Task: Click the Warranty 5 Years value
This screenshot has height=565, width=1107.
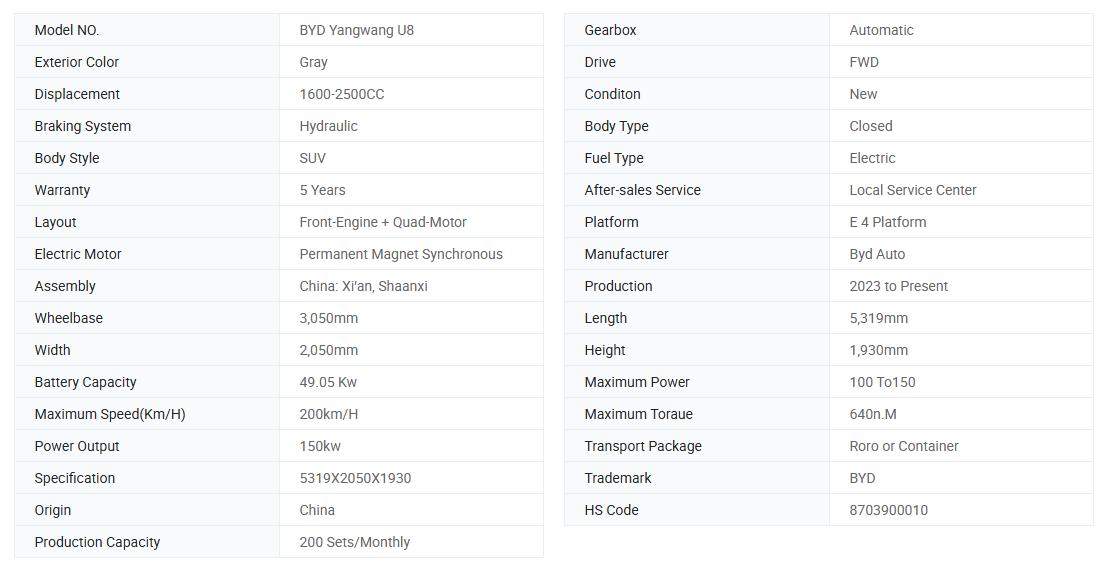Action: coord(323,190)
